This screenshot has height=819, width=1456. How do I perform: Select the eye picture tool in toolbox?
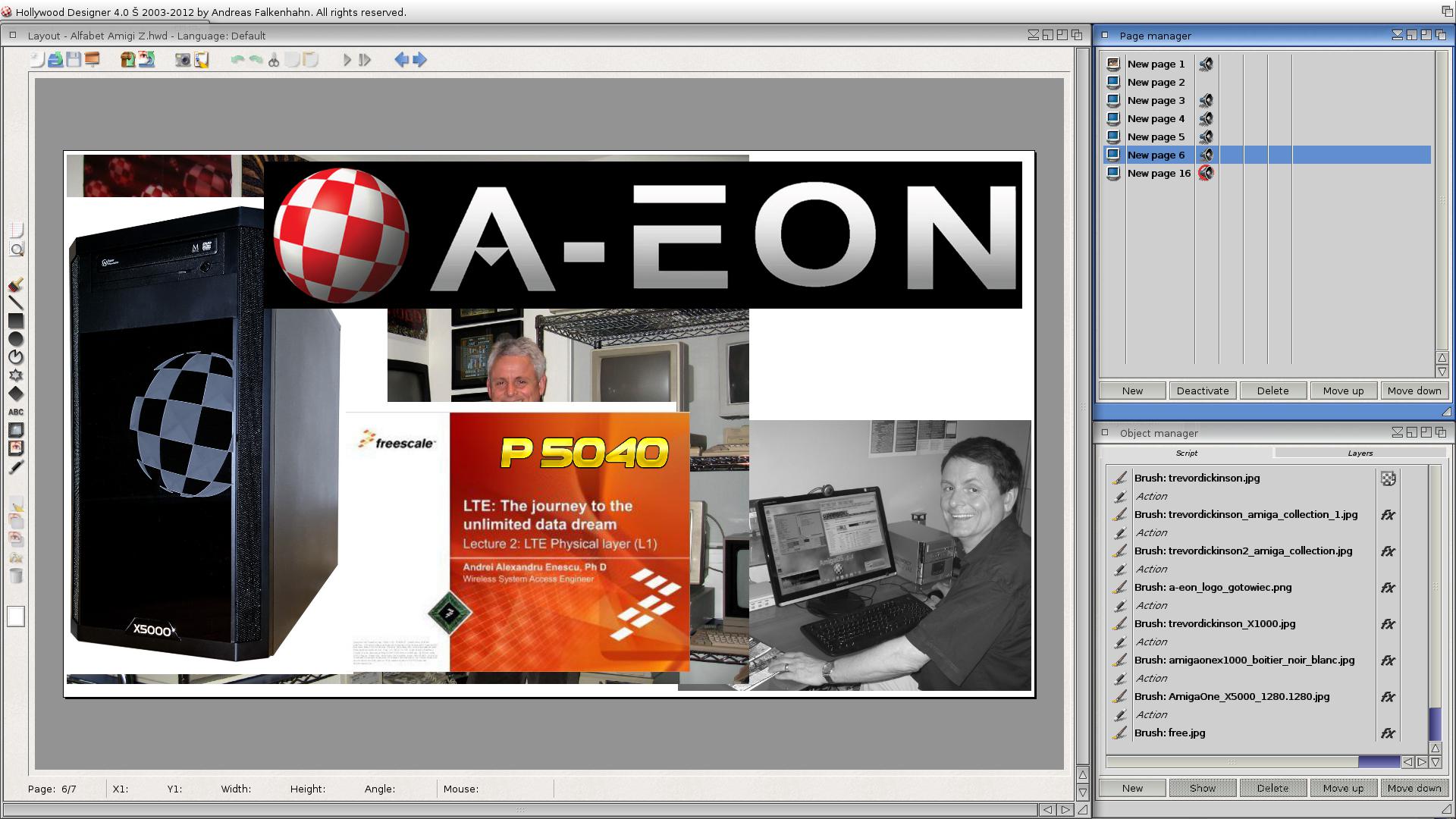tap(16, 448)
